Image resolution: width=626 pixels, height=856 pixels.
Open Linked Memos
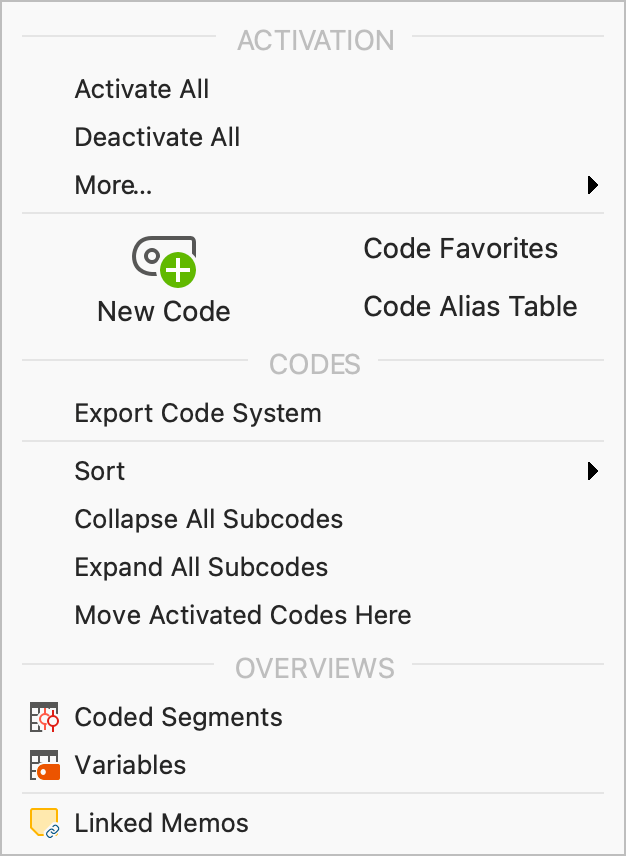point(161,823)
